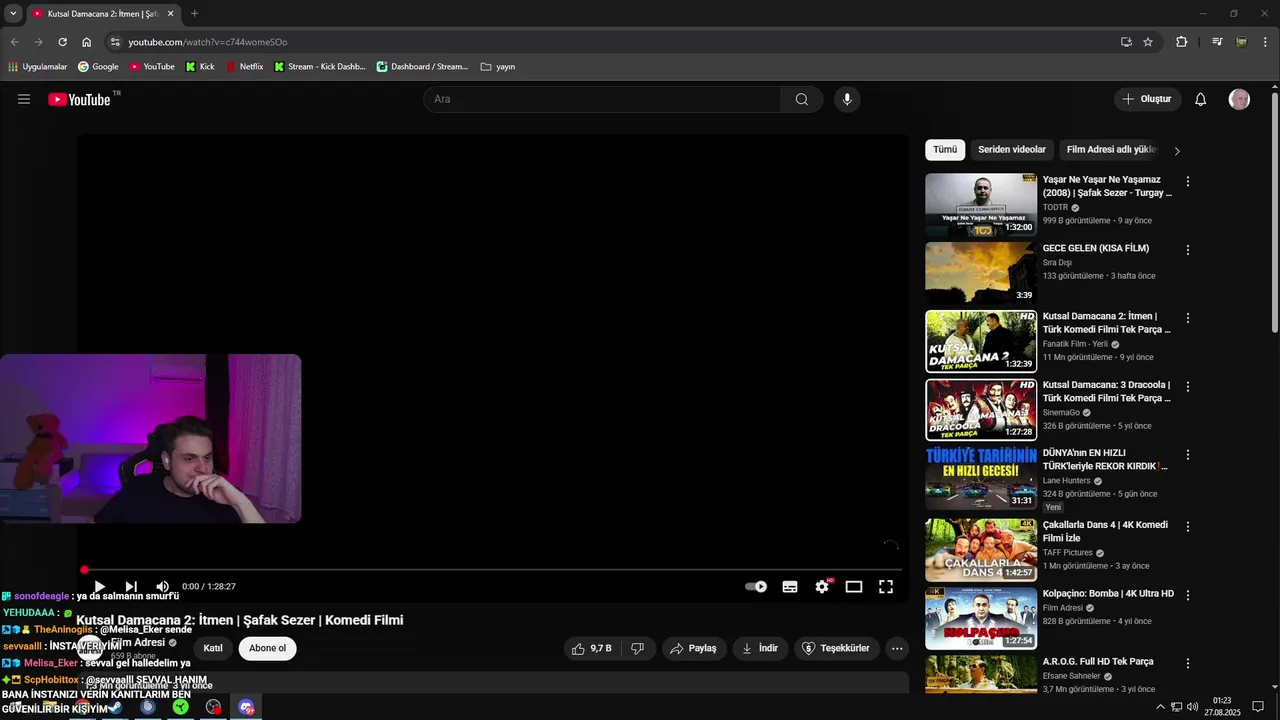Bookmark this page with the star
The height and width of the screenshot is (720, 1280).
pyautogui.click(x=1148, y=42)
